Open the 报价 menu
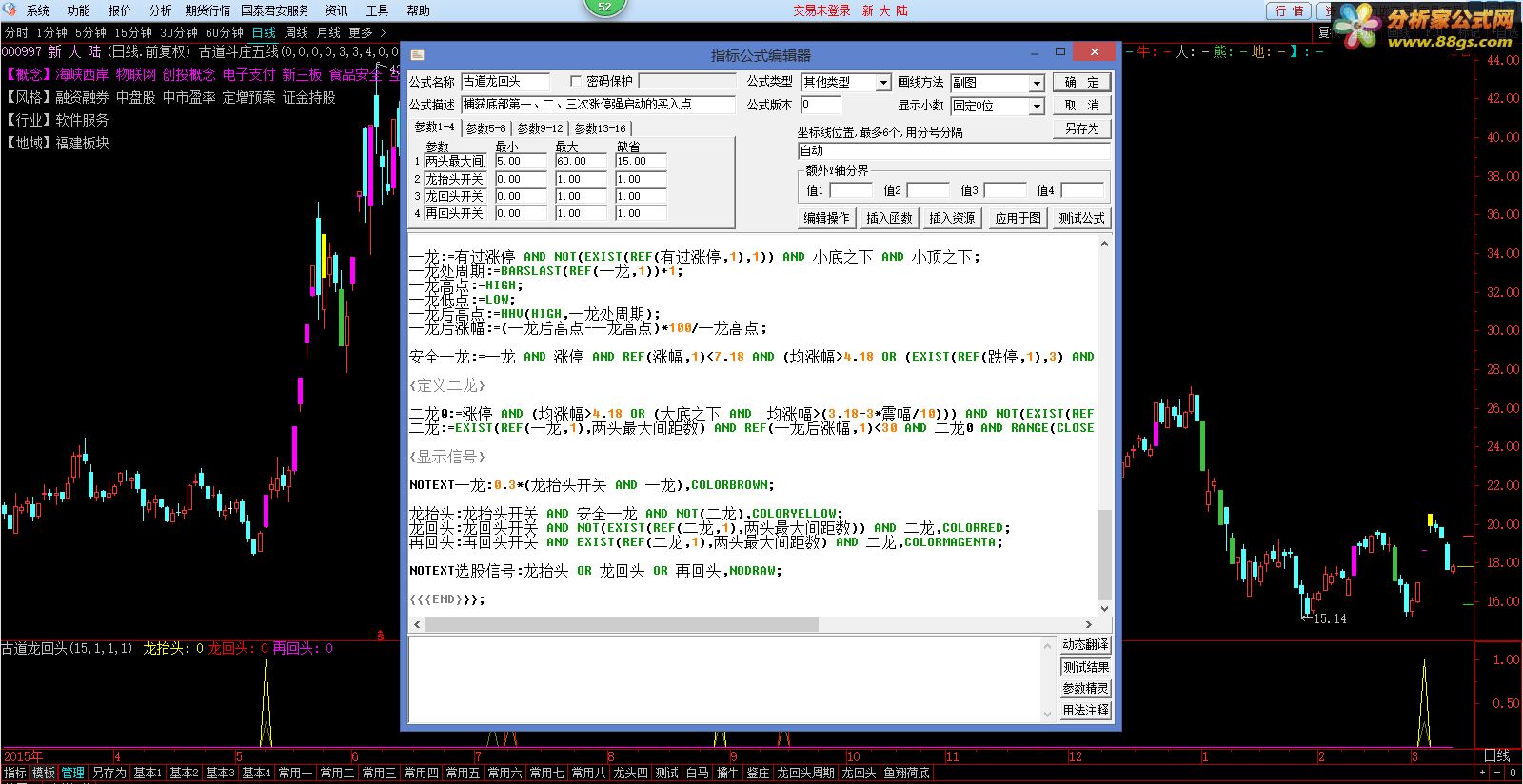 (x=120, y=10)
